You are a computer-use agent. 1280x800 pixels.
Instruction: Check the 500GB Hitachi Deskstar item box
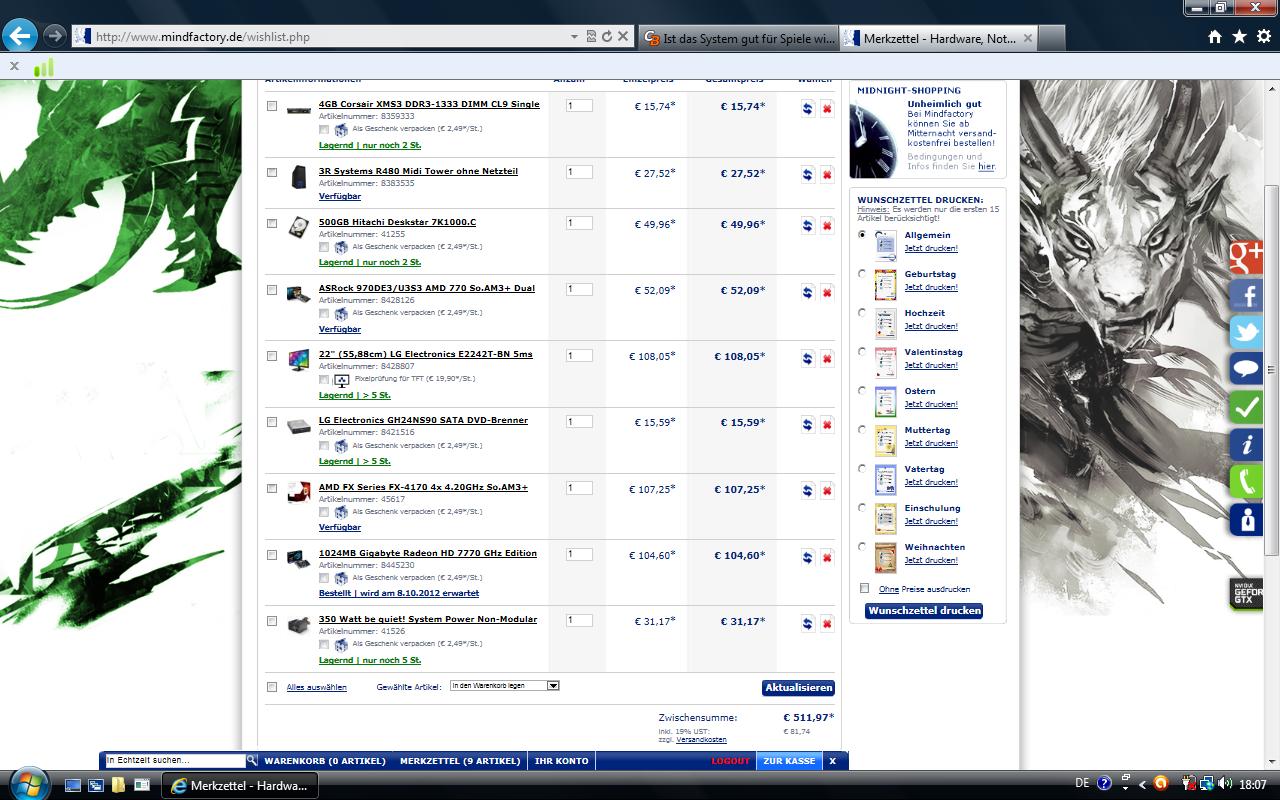click(272, 223)
